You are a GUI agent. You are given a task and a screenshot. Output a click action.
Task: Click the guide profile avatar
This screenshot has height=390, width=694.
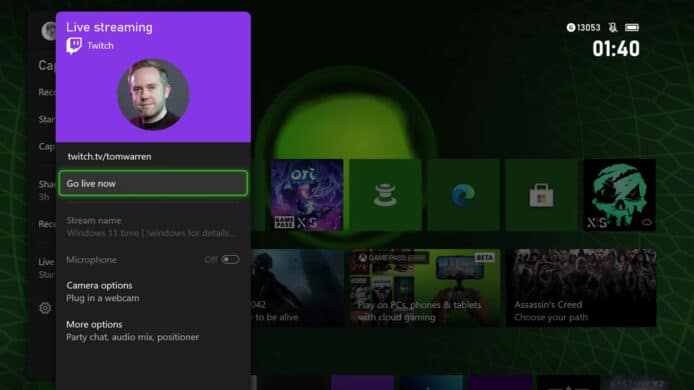coord(49,31)
